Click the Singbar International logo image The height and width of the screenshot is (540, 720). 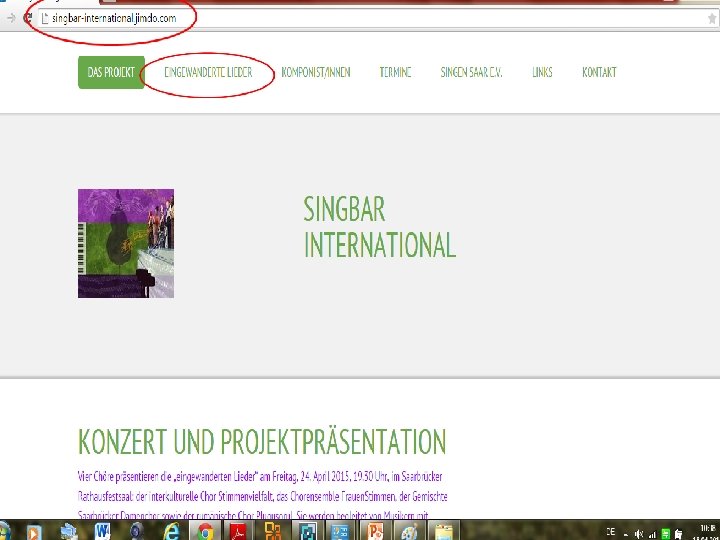(x=126, y=243)
